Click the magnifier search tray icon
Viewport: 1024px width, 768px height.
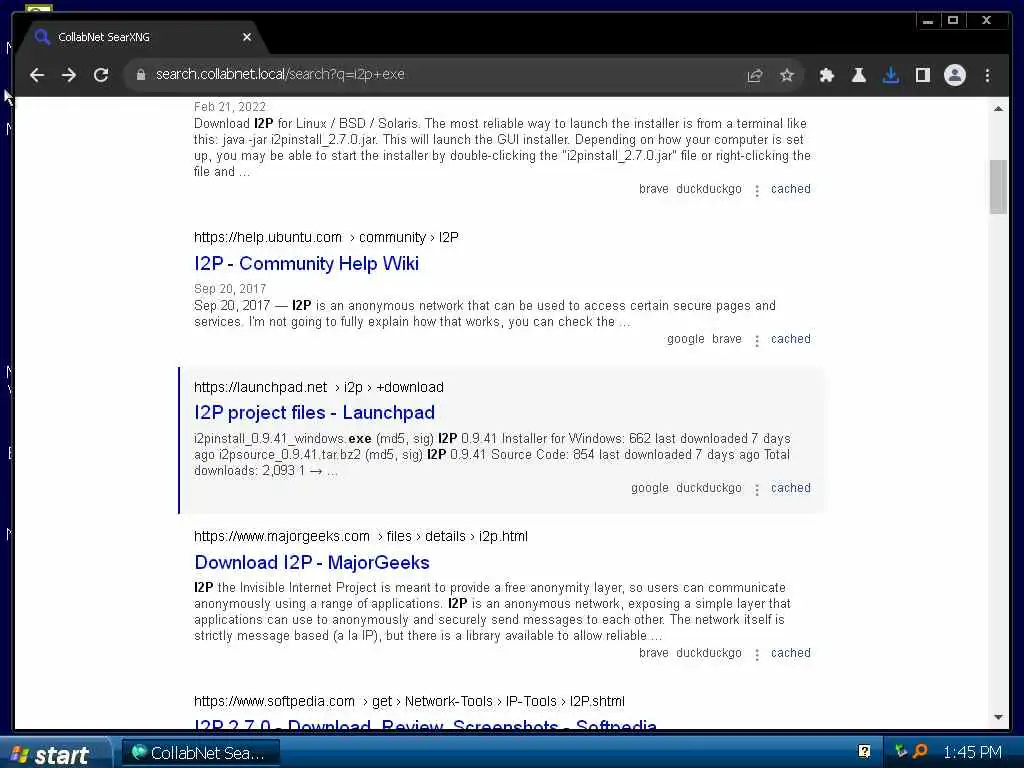tap(920, 752)
